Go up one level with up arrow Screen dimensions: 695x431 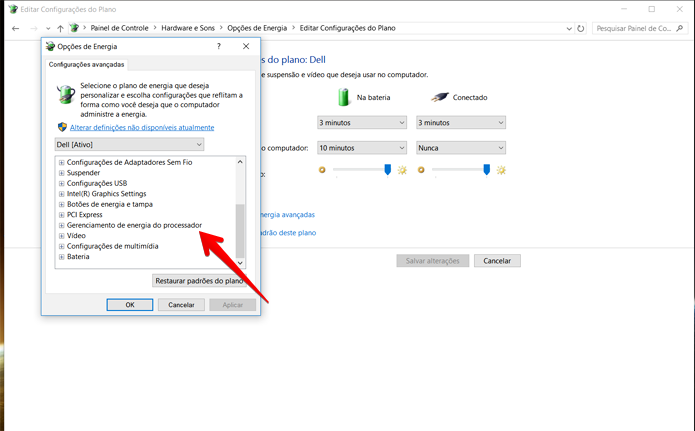60,28
